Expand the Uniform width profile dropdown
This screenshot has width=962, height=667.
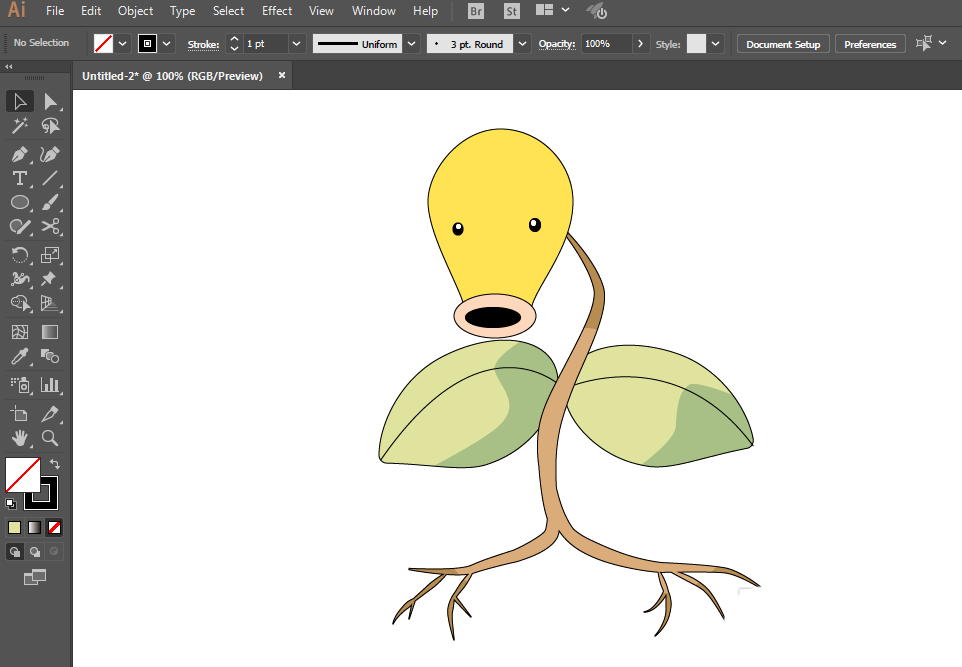pyautogui.click(x=411, y=44)
